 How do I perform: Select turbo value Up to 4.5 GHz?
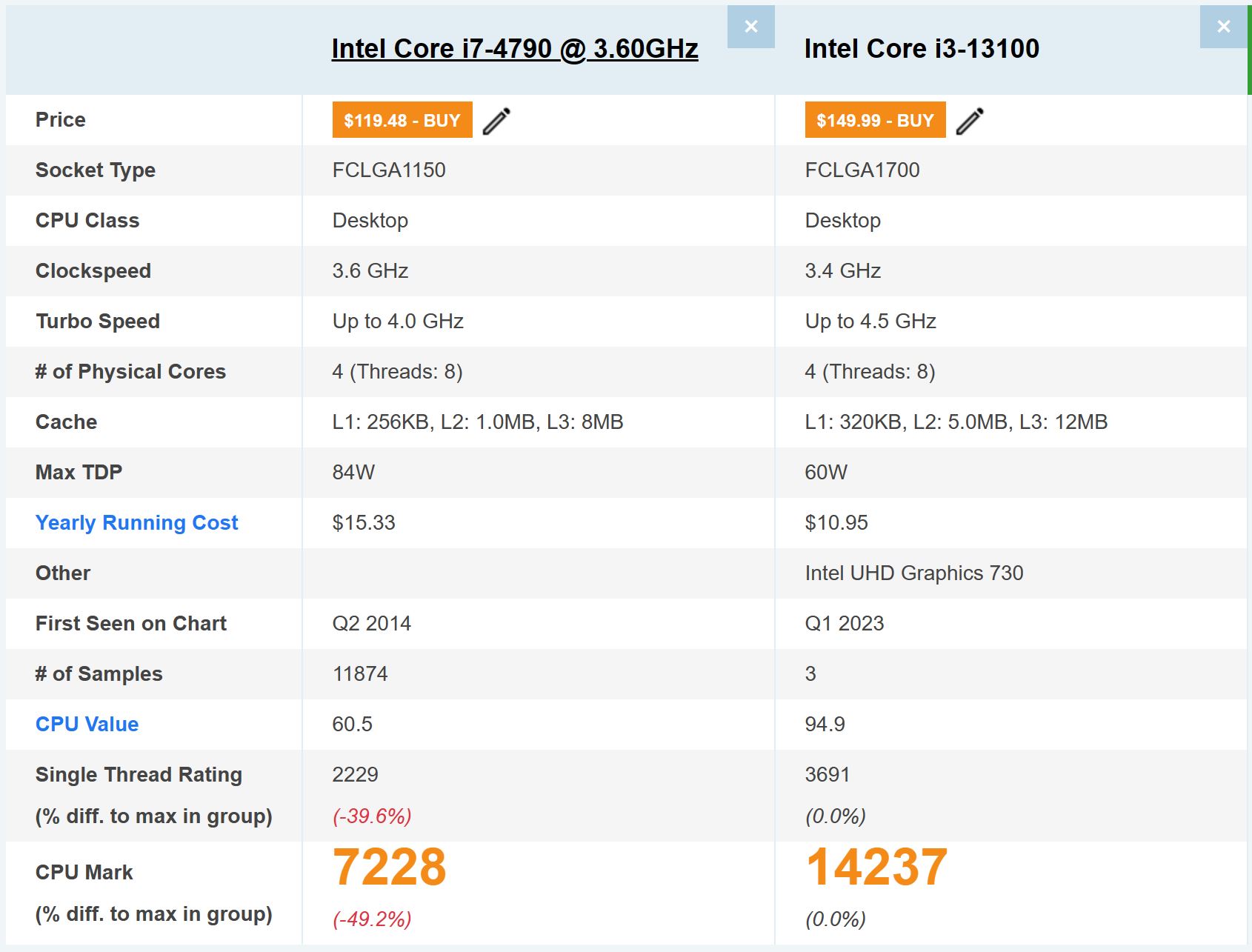[870, 322]
